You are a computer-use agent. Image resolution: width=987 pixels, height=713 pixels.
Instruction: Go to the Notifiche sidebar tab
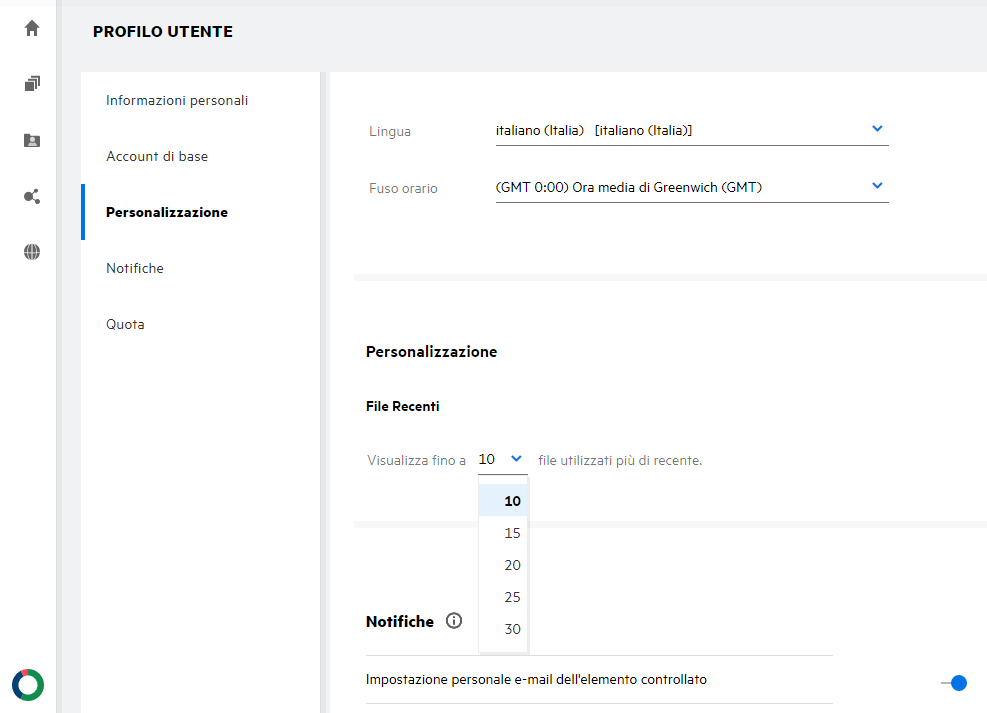tap(135, 268)
